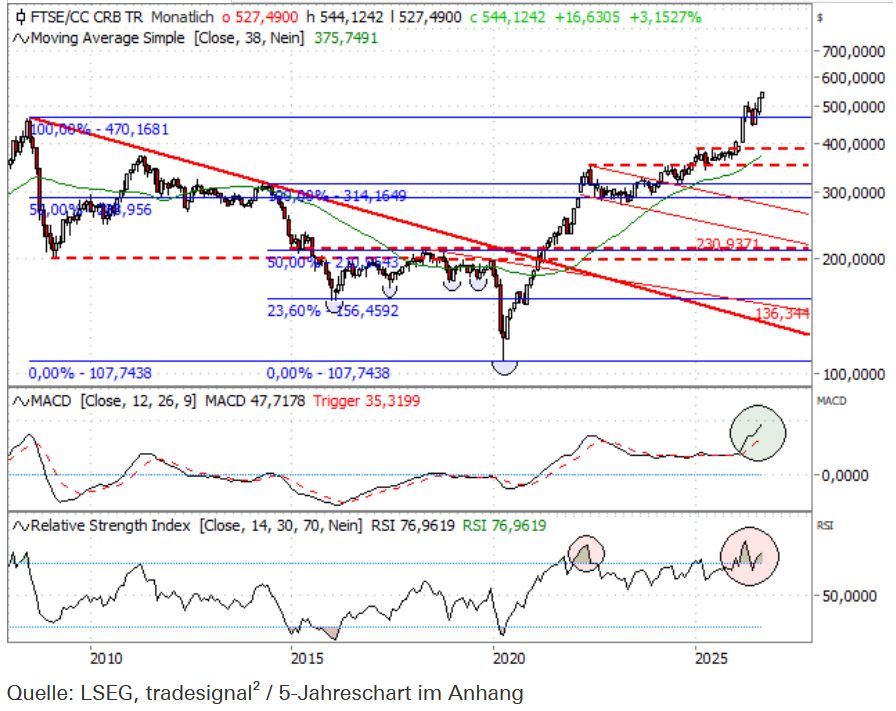
Task: Click the 2010 year label on the time axis
Action: (x=106, y=659)
